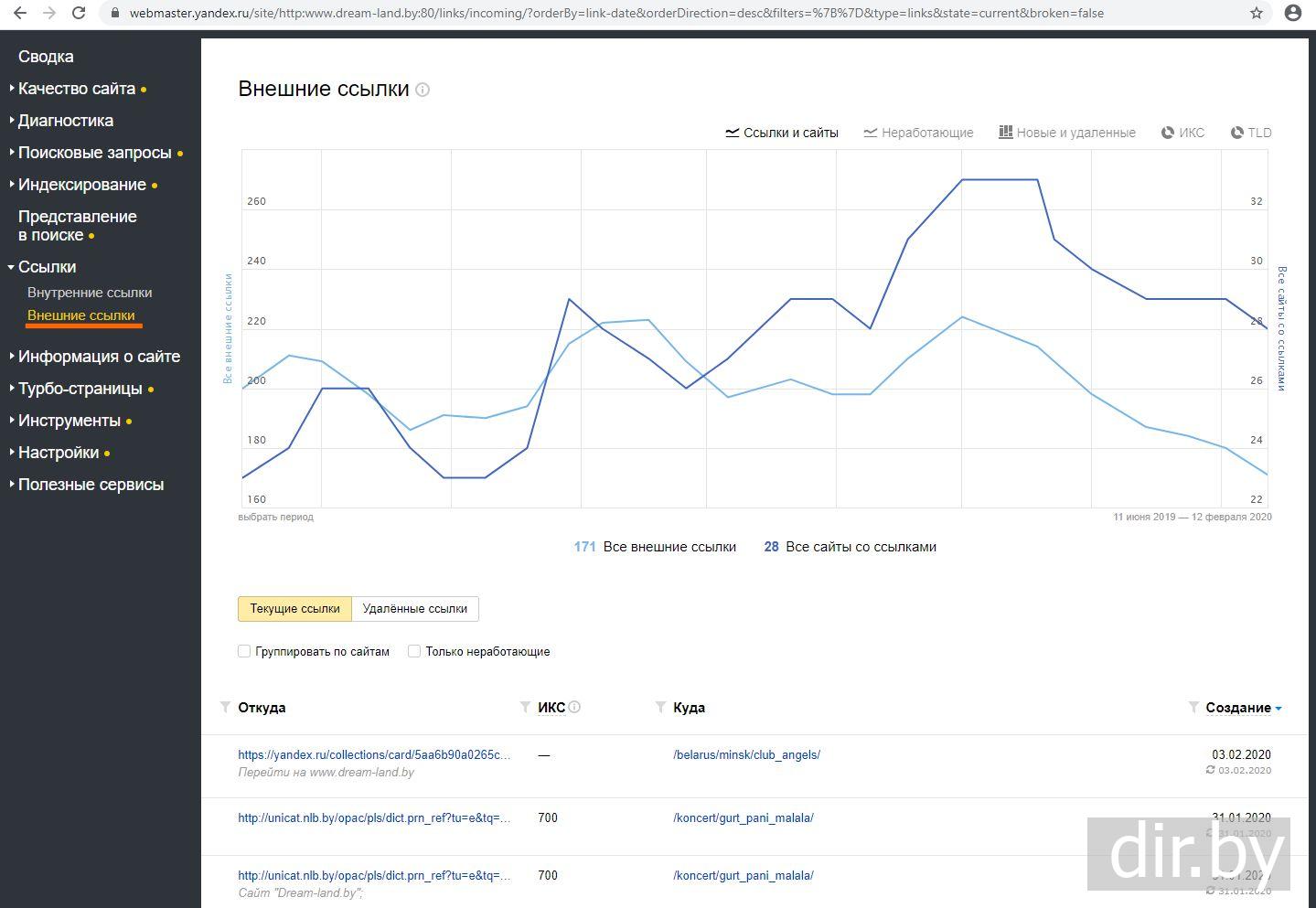Image resolution: width=1316 pixels, height=908 pixels.
Task: Open filter icon for Откуда column
Action: (x=225, y=707)
